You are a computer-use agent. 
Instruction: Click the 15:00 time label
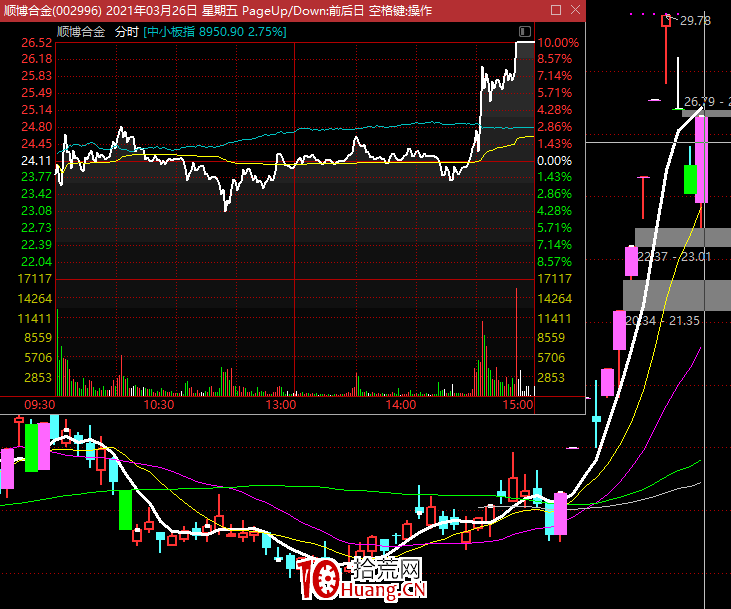click(x=517, y=405)
